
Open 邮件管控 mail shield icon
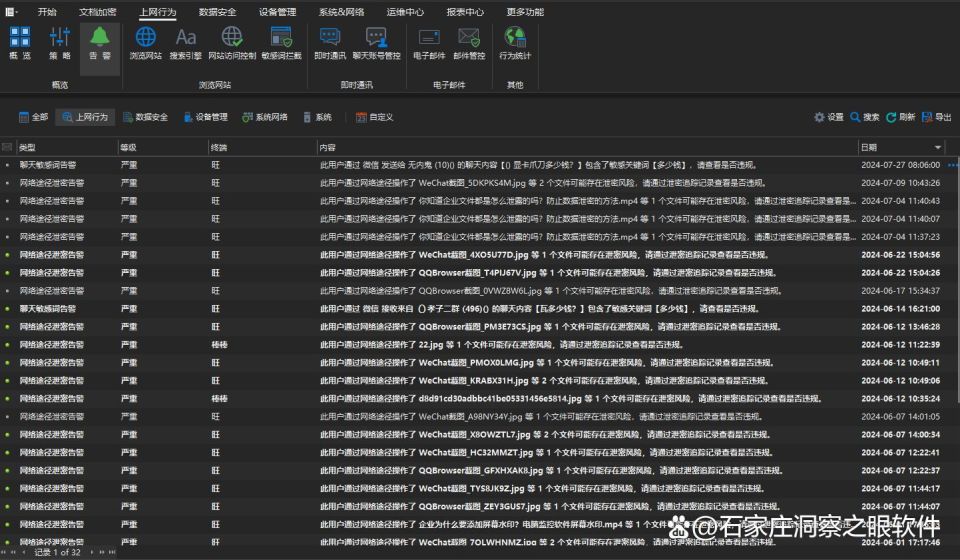pyautogui.click(x=469, y=43)
